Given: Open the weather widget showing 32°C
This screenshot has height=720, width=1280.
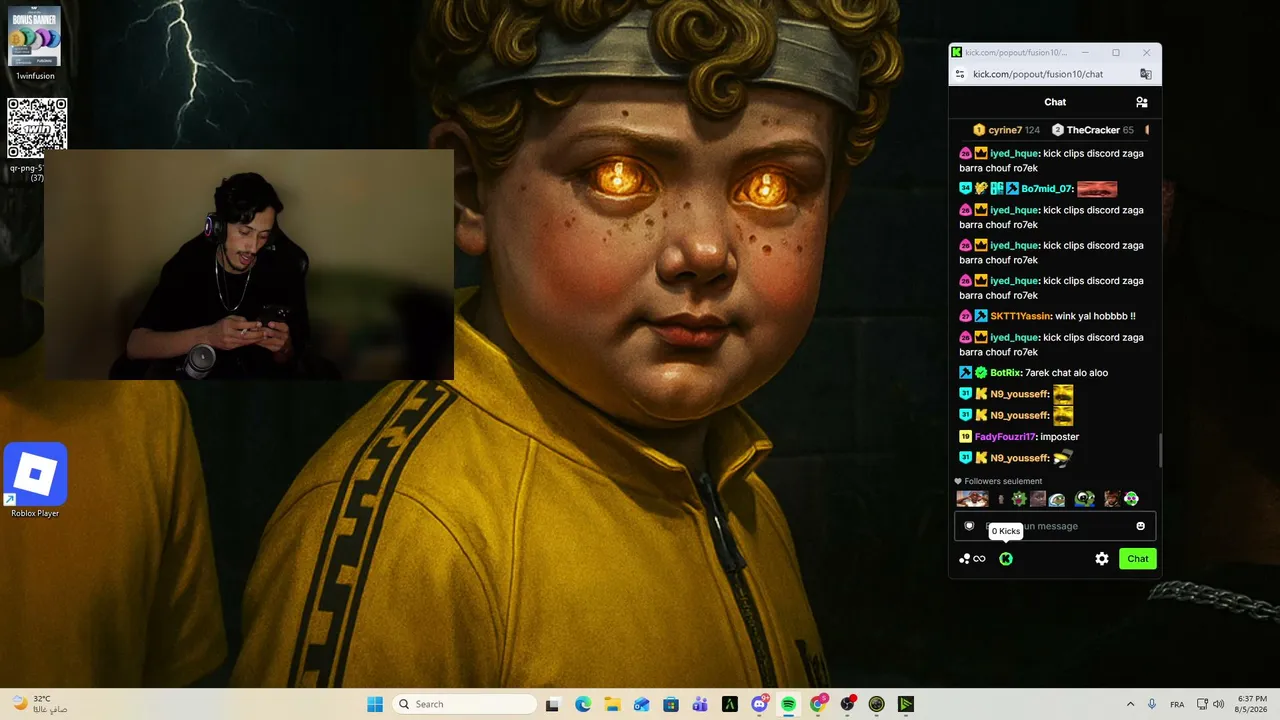Looking at the screenshot, I should click(x=40, y=704).
